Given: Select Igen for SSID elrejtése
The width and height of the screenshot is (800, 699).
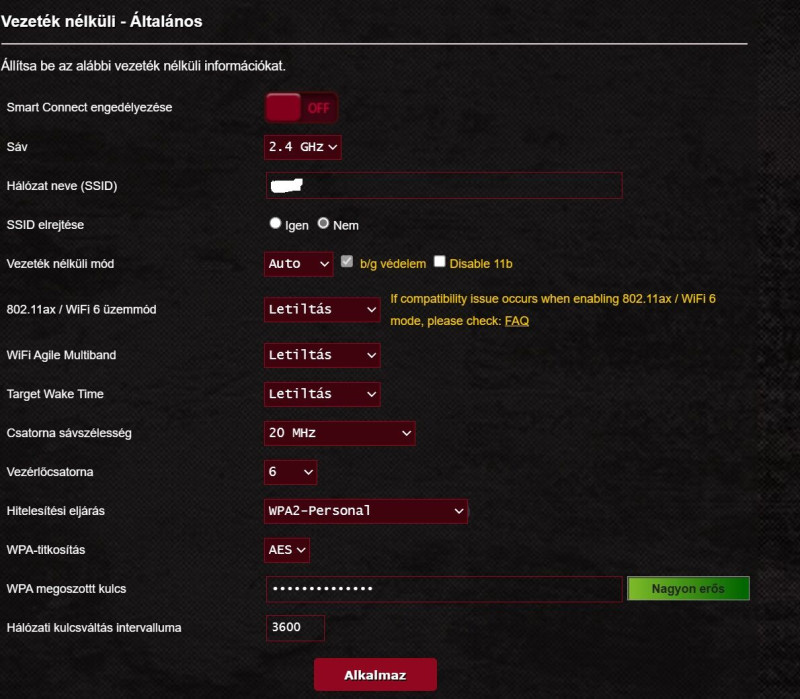Looking at the screenshot, I should pyautogui.click(x=276, y=223).
